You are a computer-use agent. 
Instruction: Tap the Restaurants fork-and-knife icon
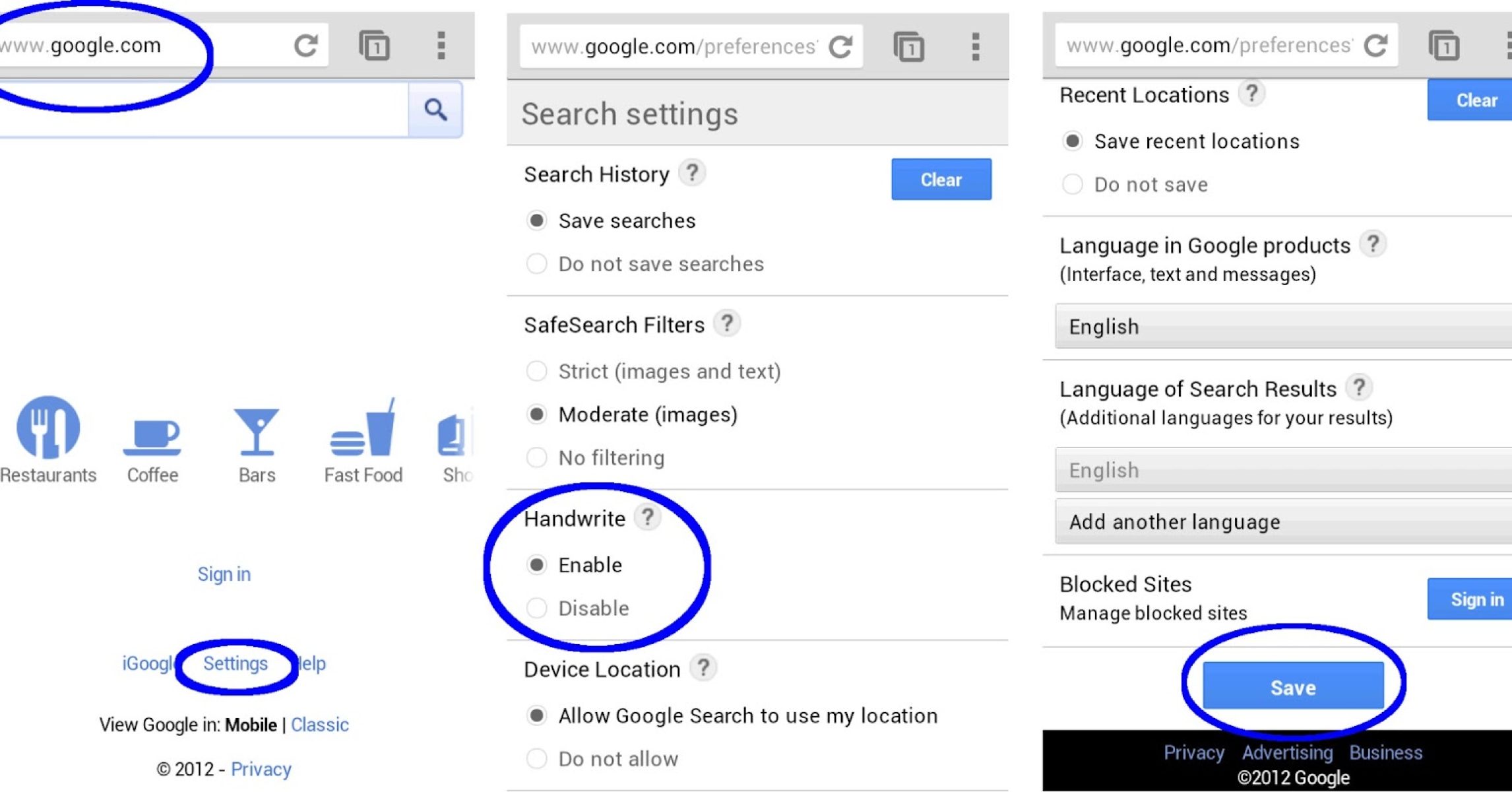[48, 428]
